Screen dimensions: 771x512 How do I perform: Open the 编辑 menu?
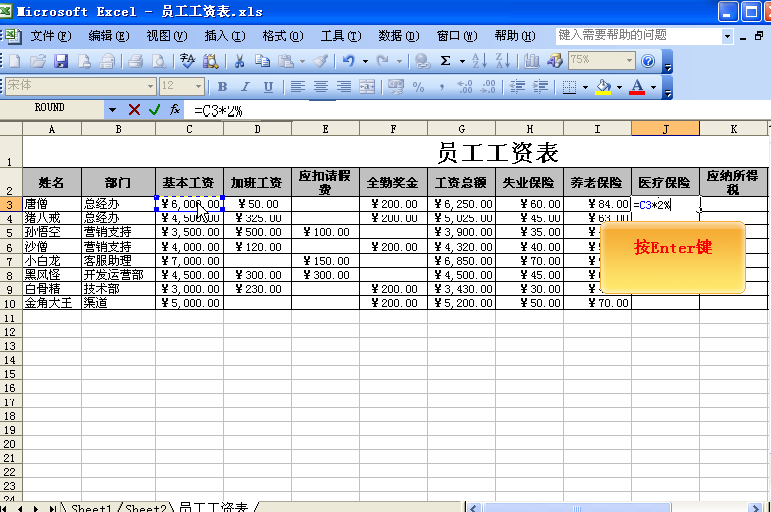109,36
